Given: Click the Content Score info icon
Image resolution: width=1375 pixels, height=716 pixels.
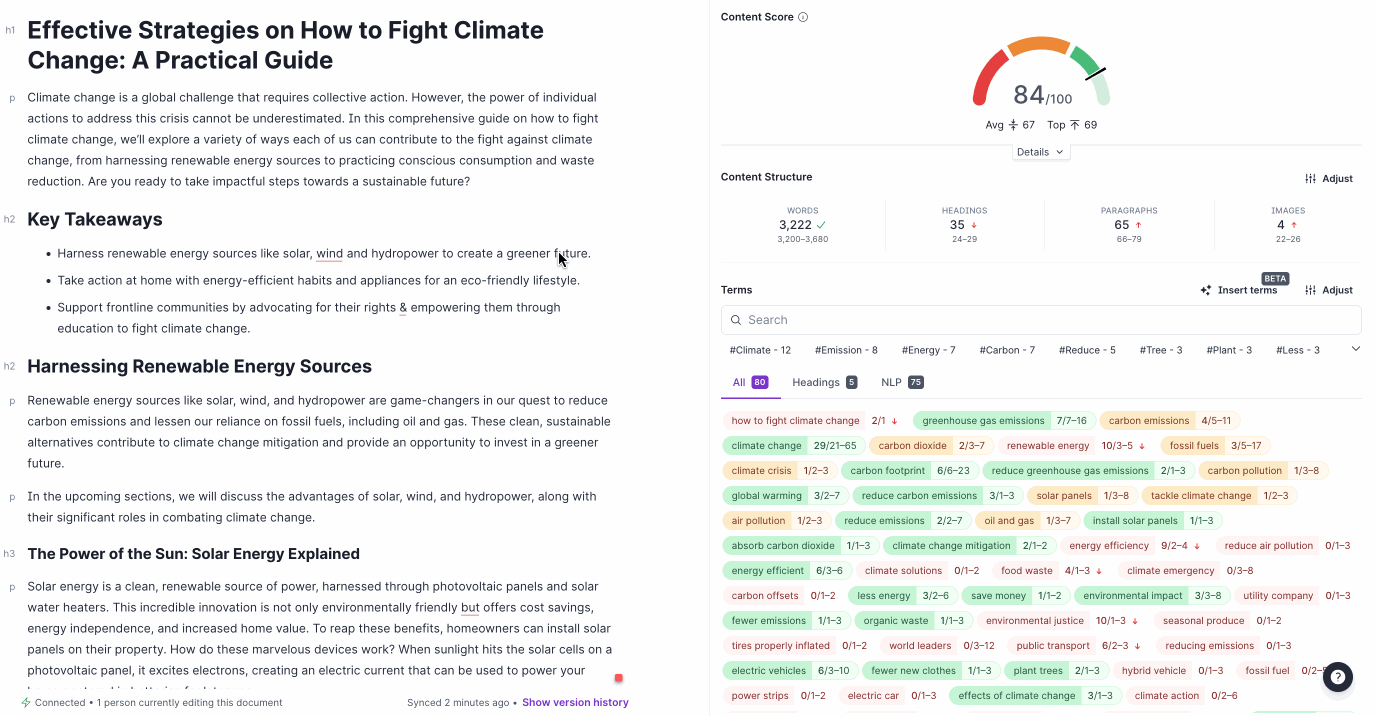Looking at the screenshot, I should (803, 17).
